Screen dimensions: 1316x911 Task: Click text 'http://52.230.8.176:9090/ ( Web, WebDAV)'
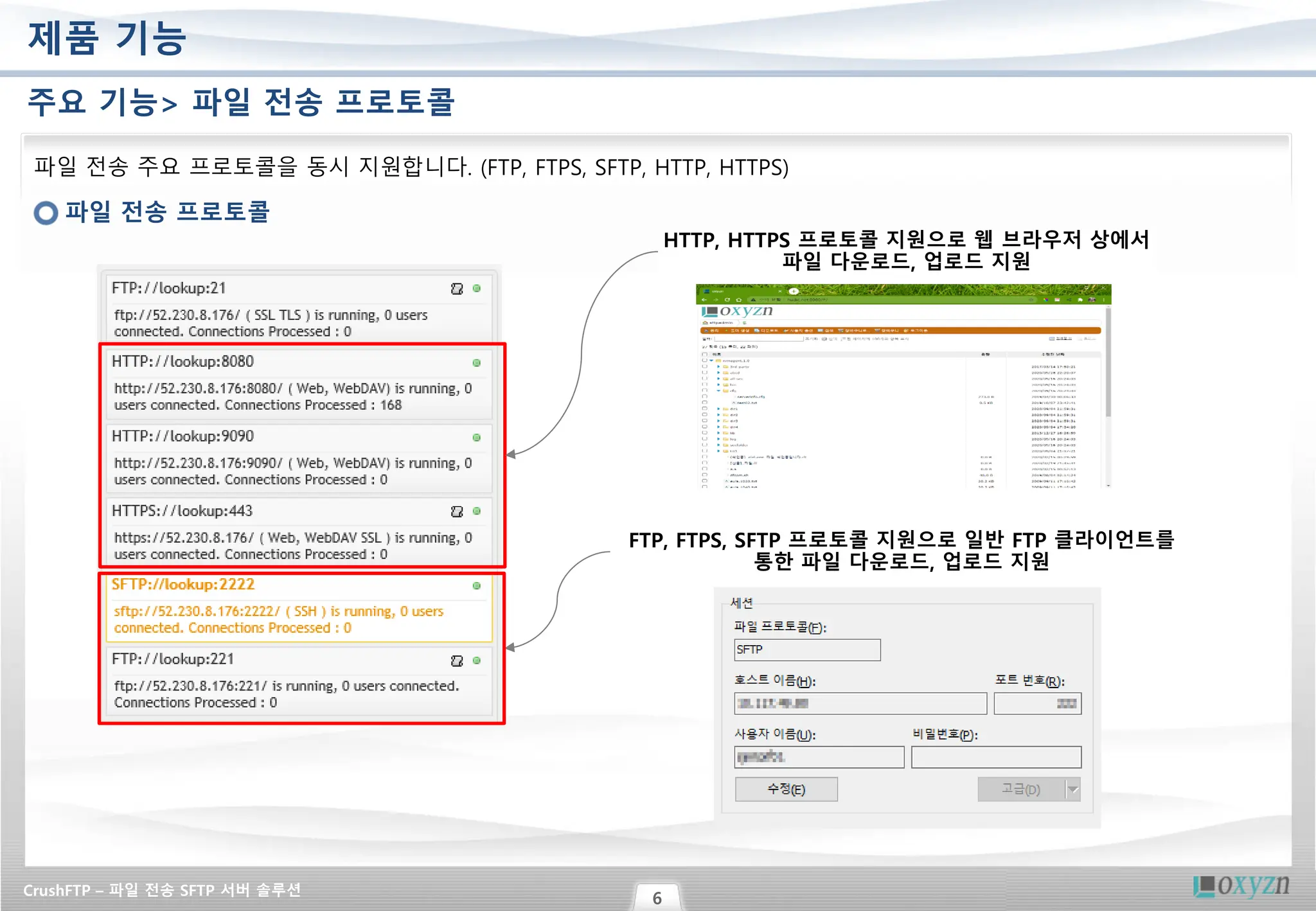[x=252, y=463]
